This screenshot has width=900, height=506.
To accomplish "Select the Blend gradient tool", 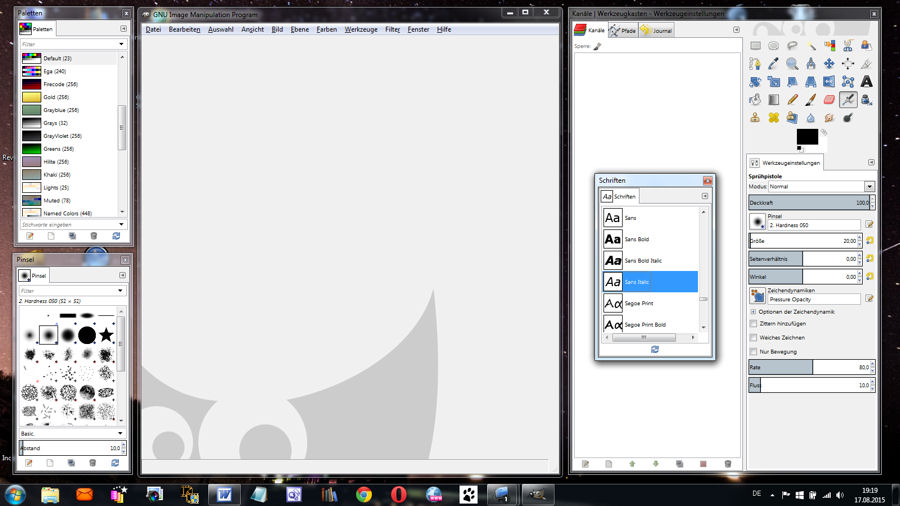I will tap(774, 100).
